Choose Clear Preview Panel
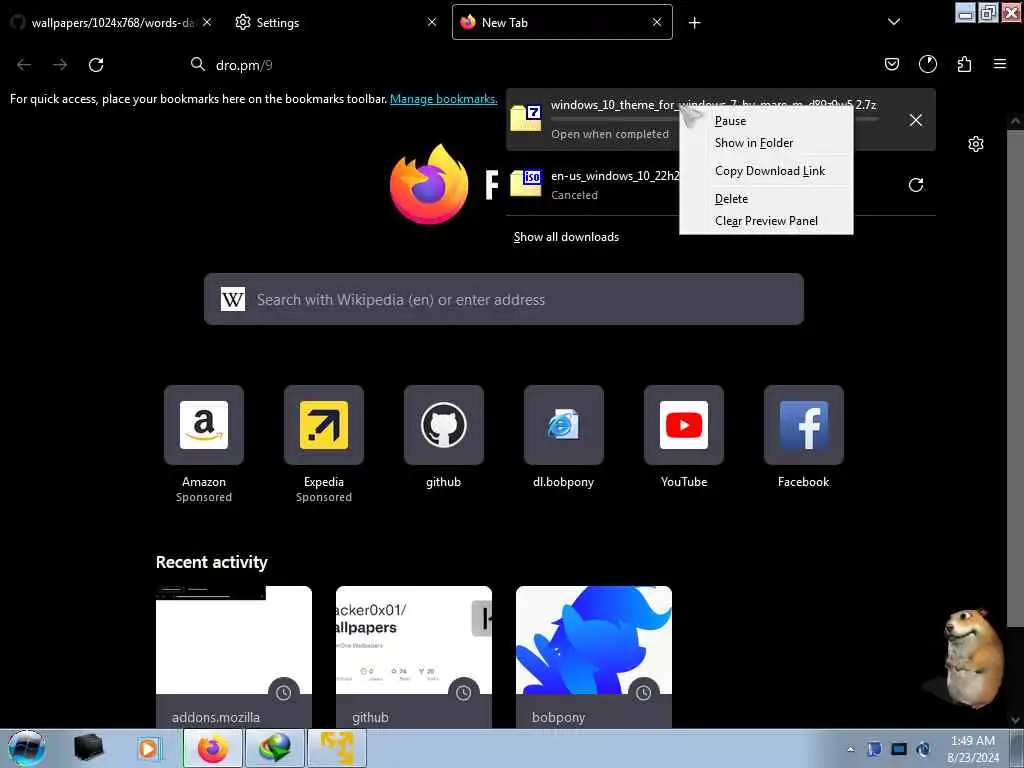This screenshot has height=768, width=1024. pyautogui.click(x=766, y=221)
